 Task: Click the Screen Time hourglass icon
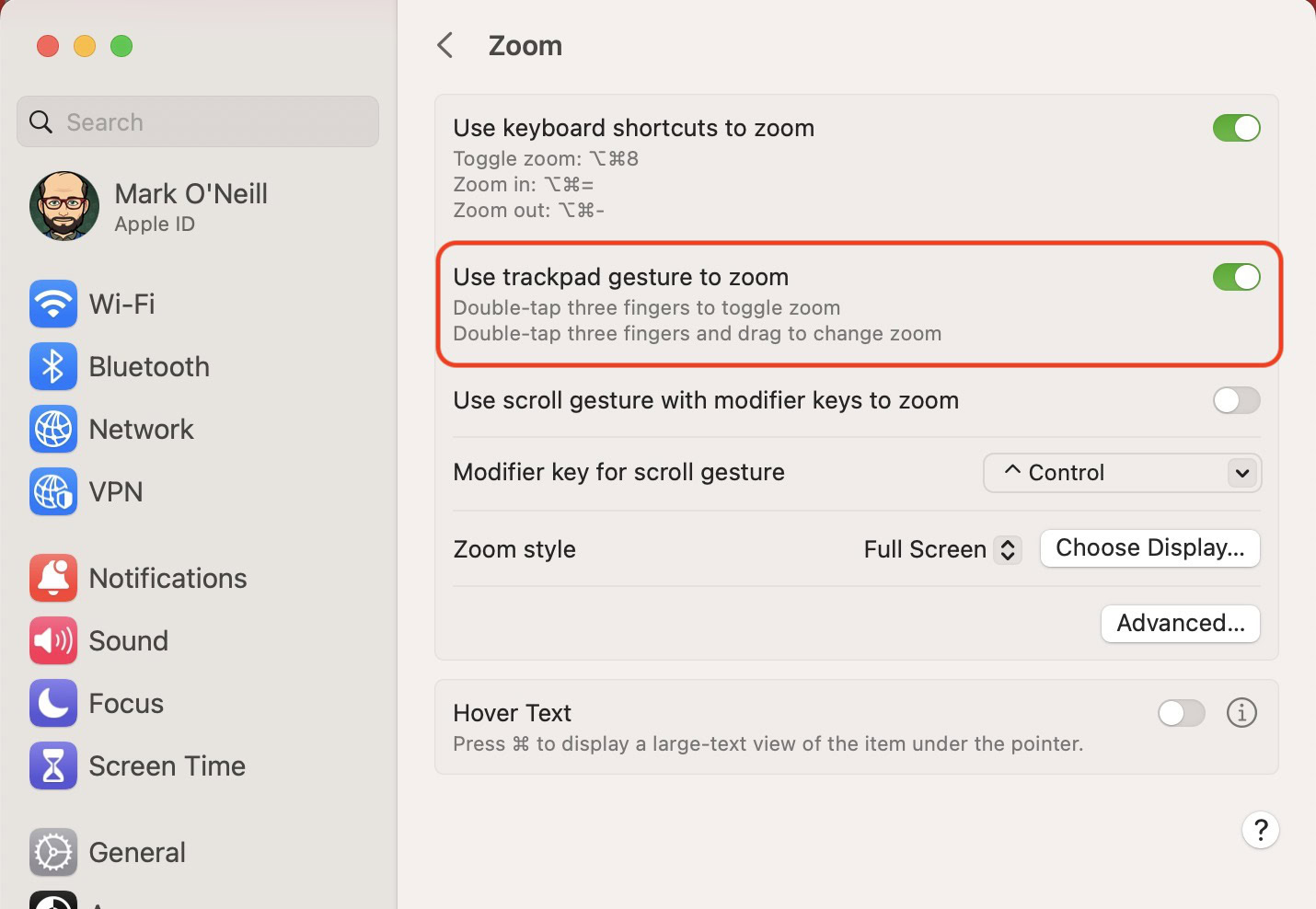point(53,765)
